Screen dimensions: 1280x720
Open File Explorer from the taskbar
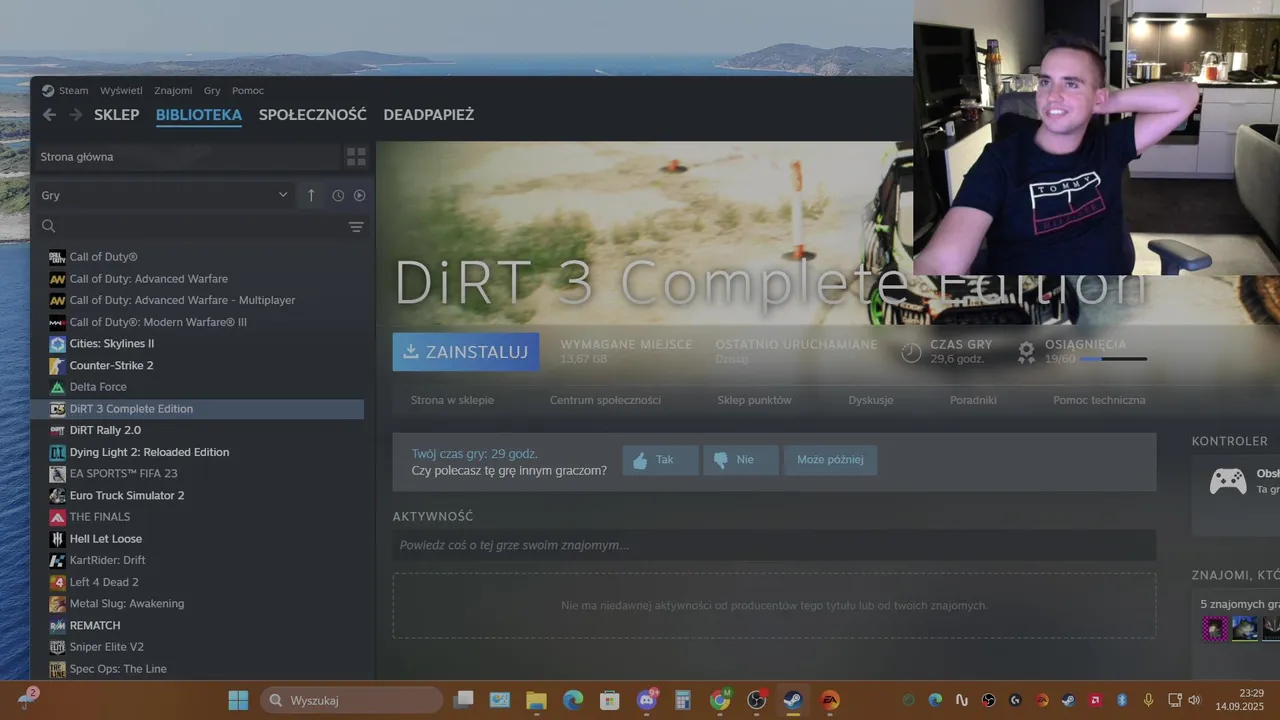click(x=537, y=700)
